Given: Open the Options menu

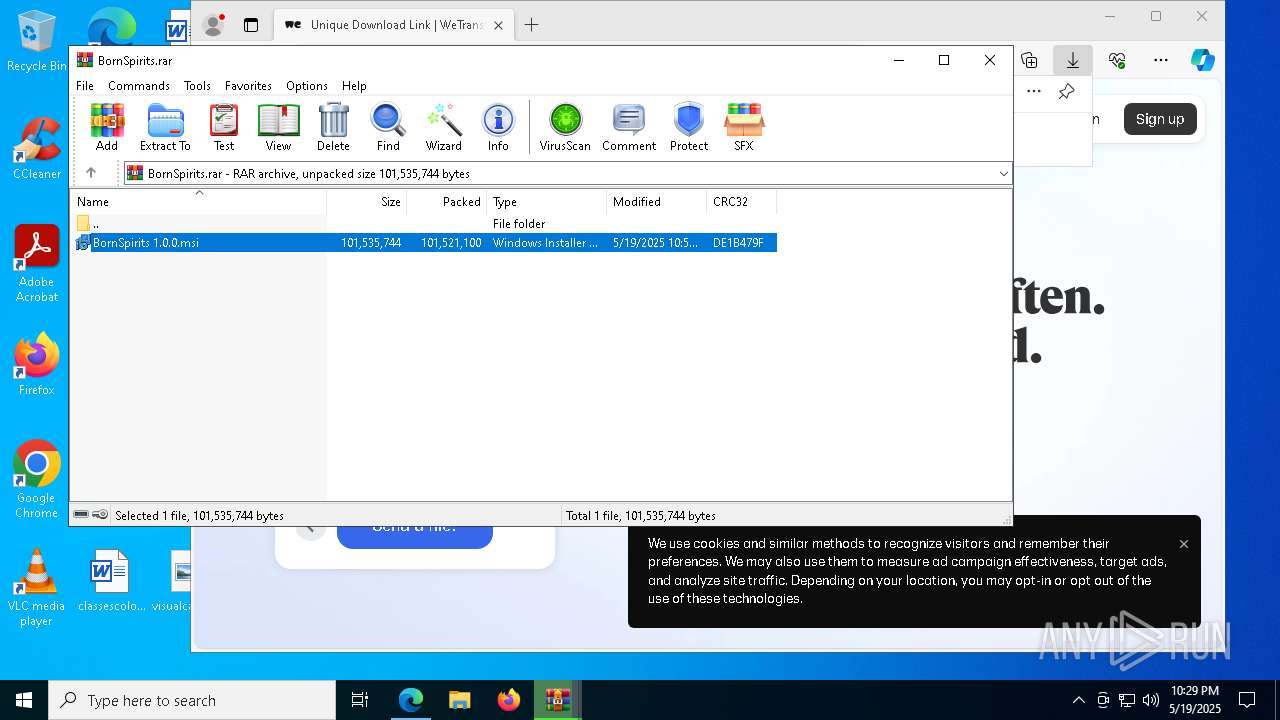Looking at the screenshot, I should coord(307,86).
